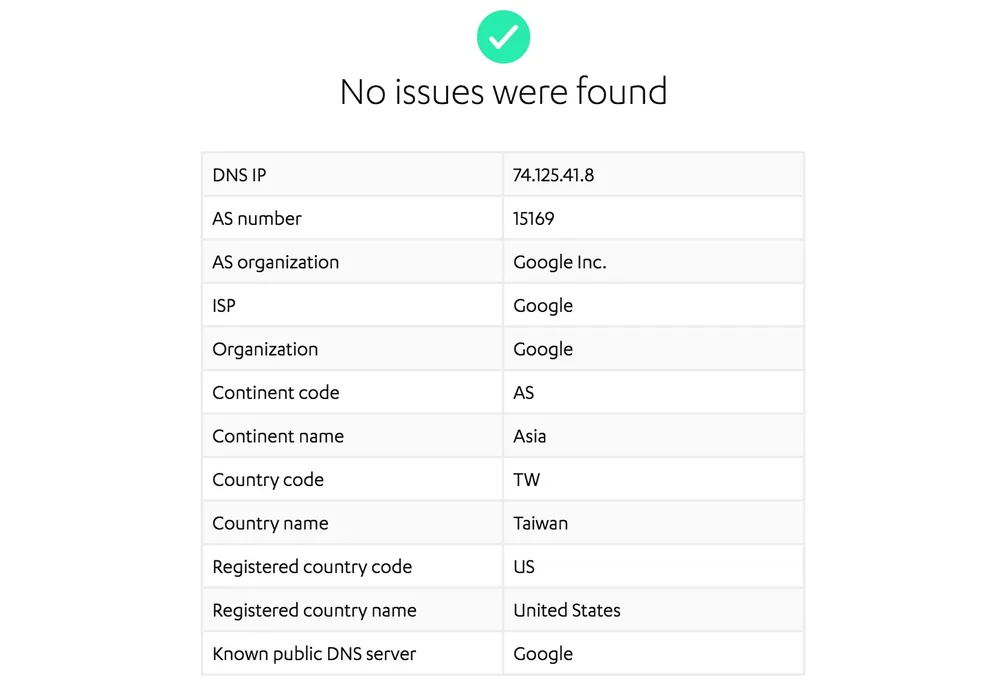
Task: Click the ISP row label
Action: pyautogui.click(x=224, y=306)
